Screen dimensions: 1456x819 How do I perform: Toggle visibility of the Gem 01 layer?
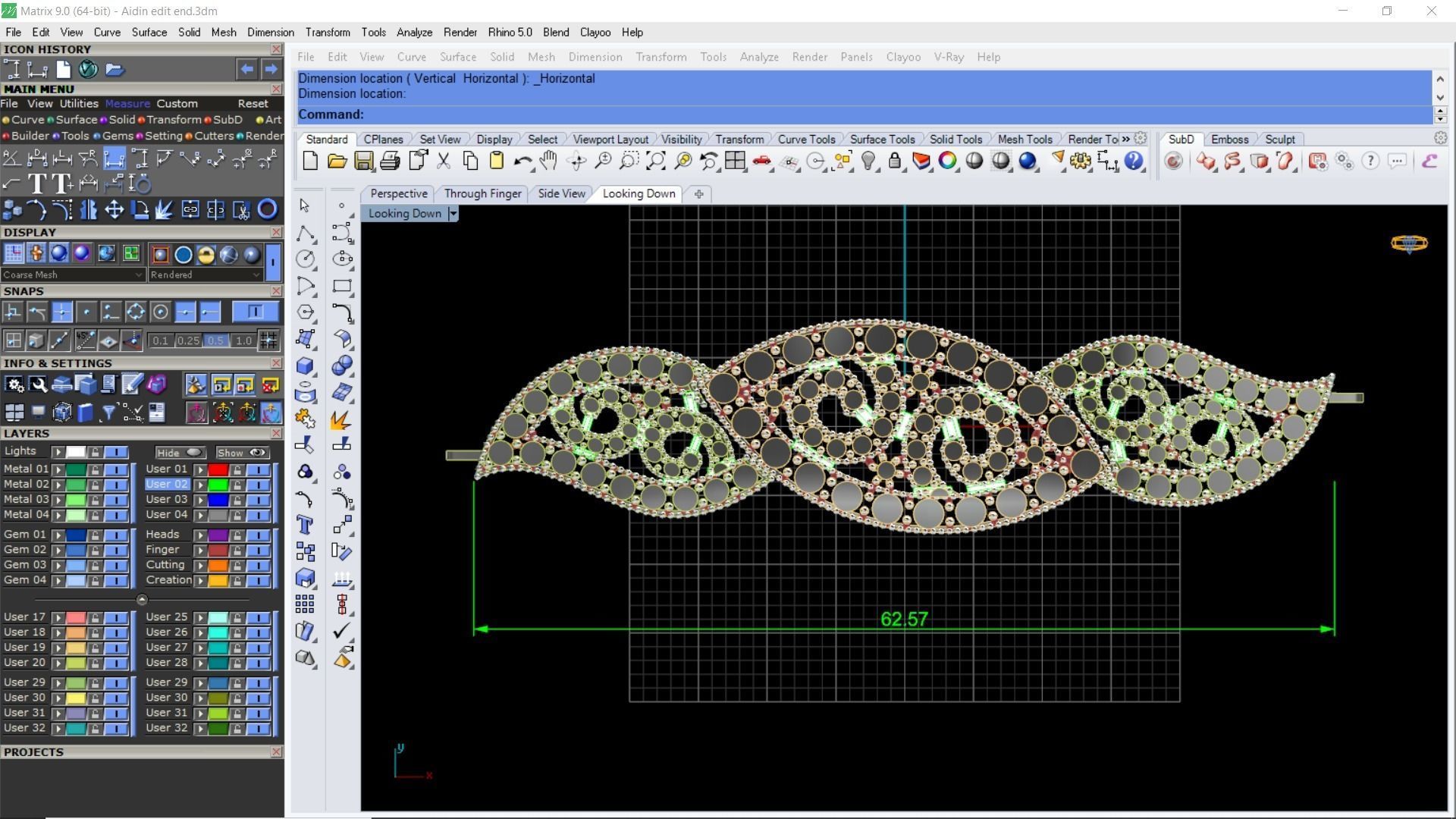coord(115,535)
